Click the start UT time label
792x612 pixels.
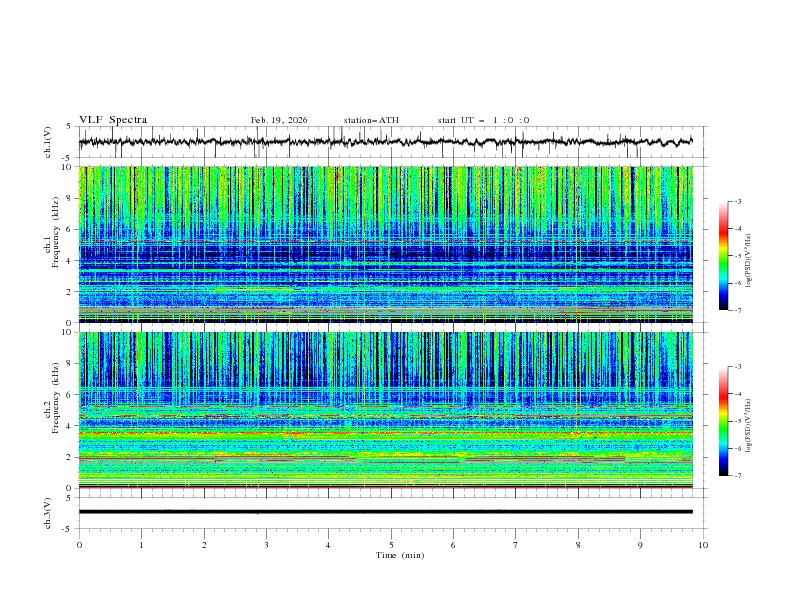point(483,120)
